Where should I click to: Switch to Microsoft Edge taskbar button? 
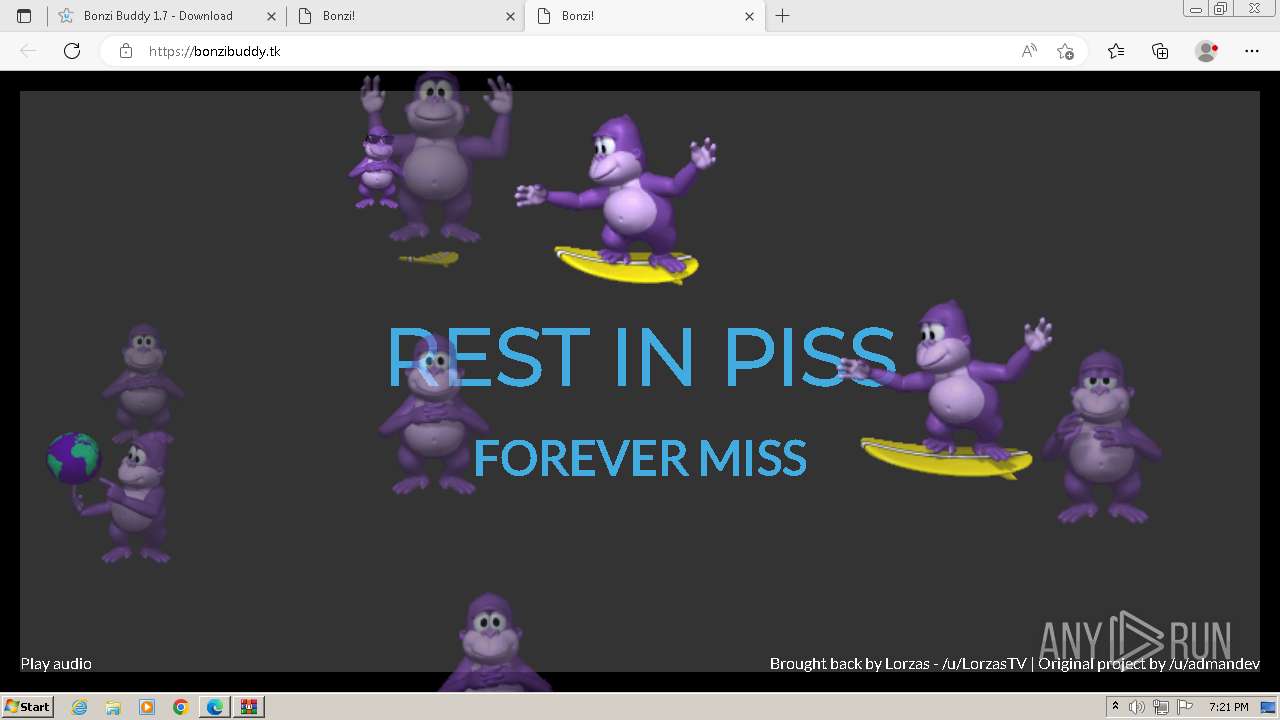pyautogui.click(x=215, y=707)
